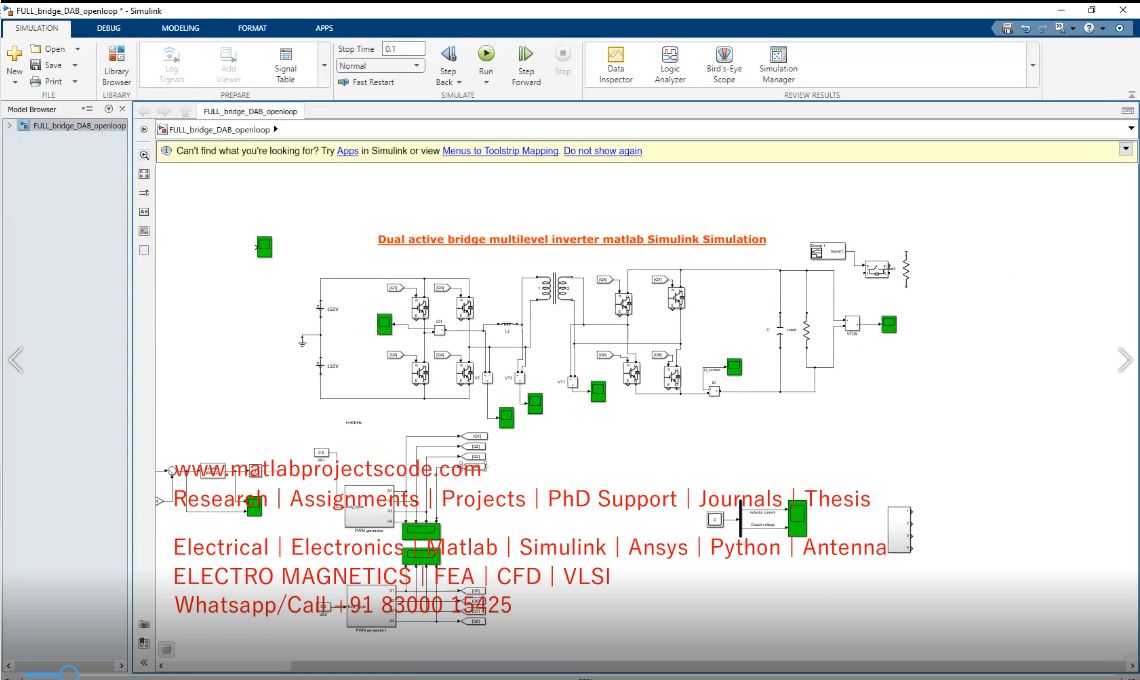Expand the Review Results gallery dropdown

pyautogui.click(x=1032, y=65)
